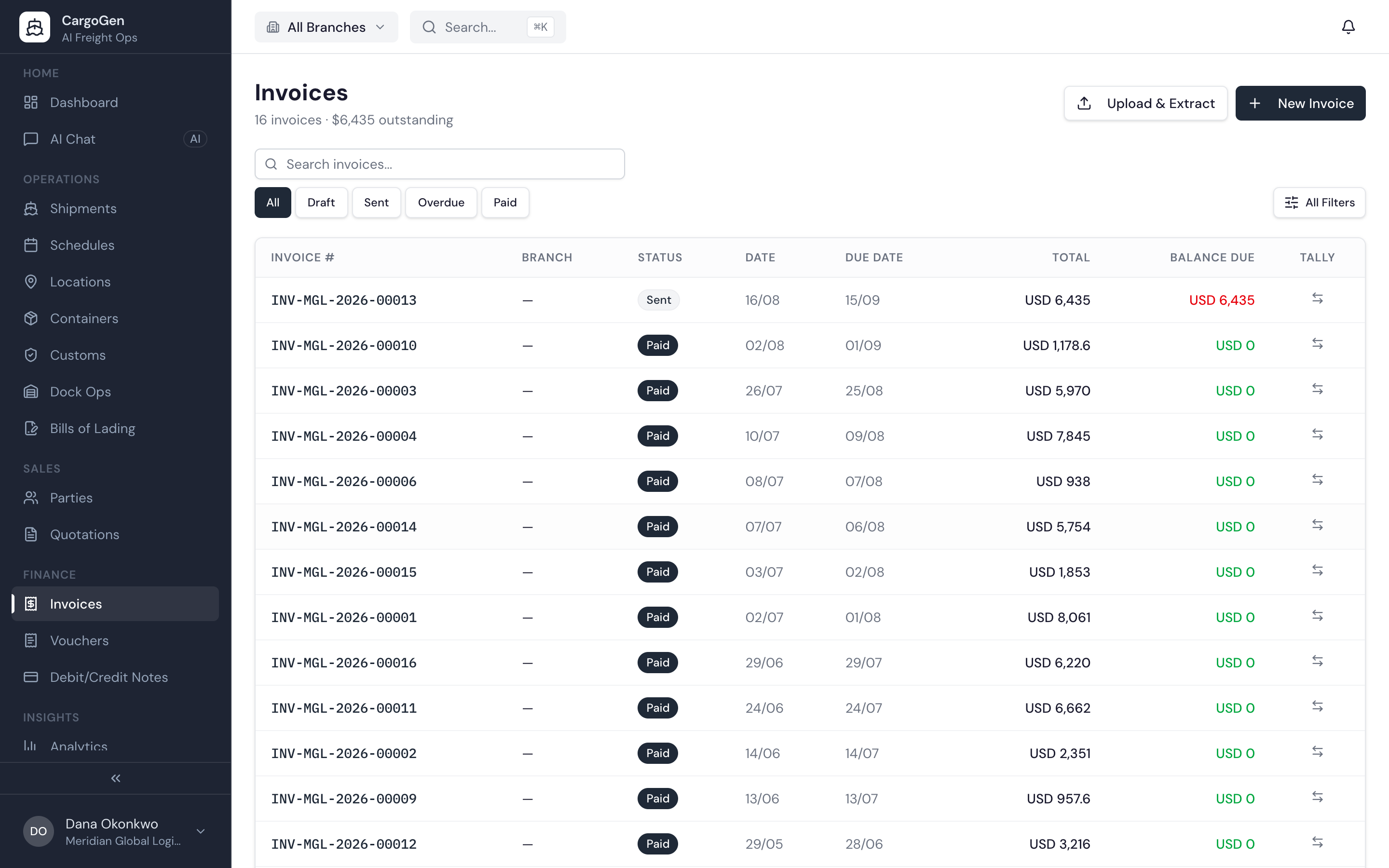Screen dimensions: 1389x868
Task: Open tally icon for INV-MGL-2026-00013
Action: tap(1317, 298)
